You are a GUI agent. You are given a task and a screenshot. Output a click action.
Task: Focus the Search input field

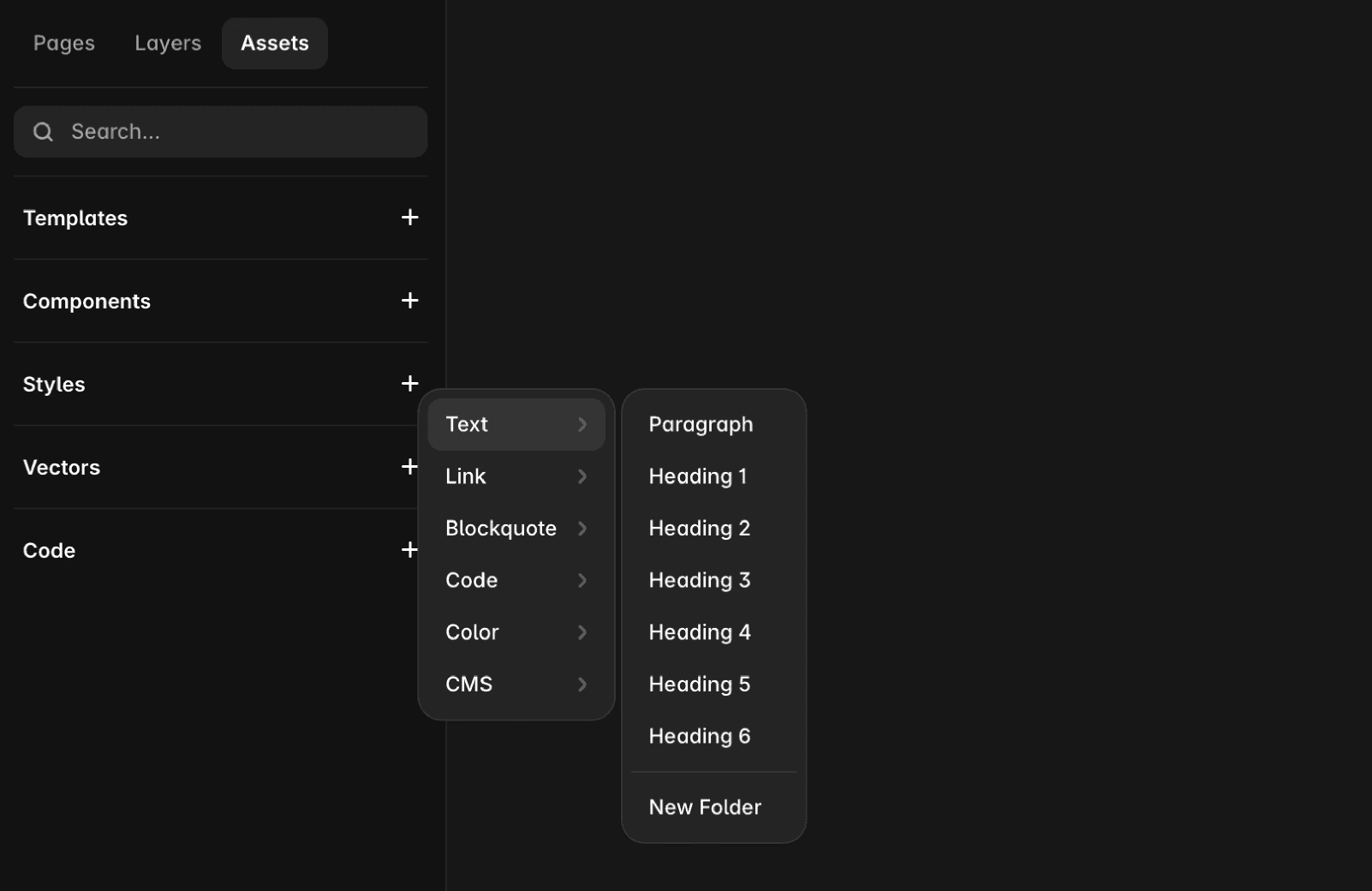(220, 132)
